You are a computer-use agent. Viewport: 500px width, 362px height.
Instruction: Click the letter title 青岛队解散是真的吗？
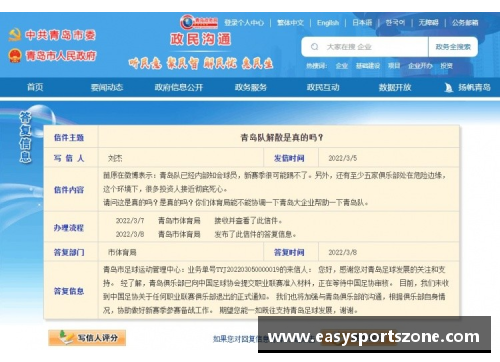click(282, 137)
